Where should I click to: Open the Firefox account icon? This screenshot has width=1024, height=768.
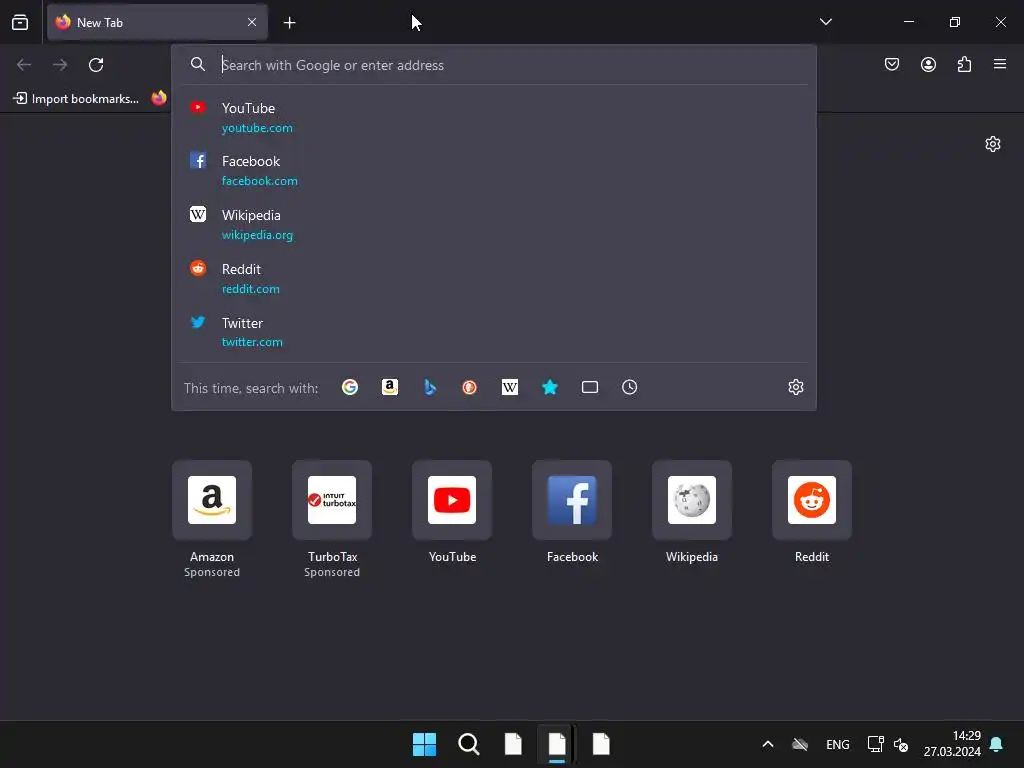pyautogui.click(x=928, y=64)
